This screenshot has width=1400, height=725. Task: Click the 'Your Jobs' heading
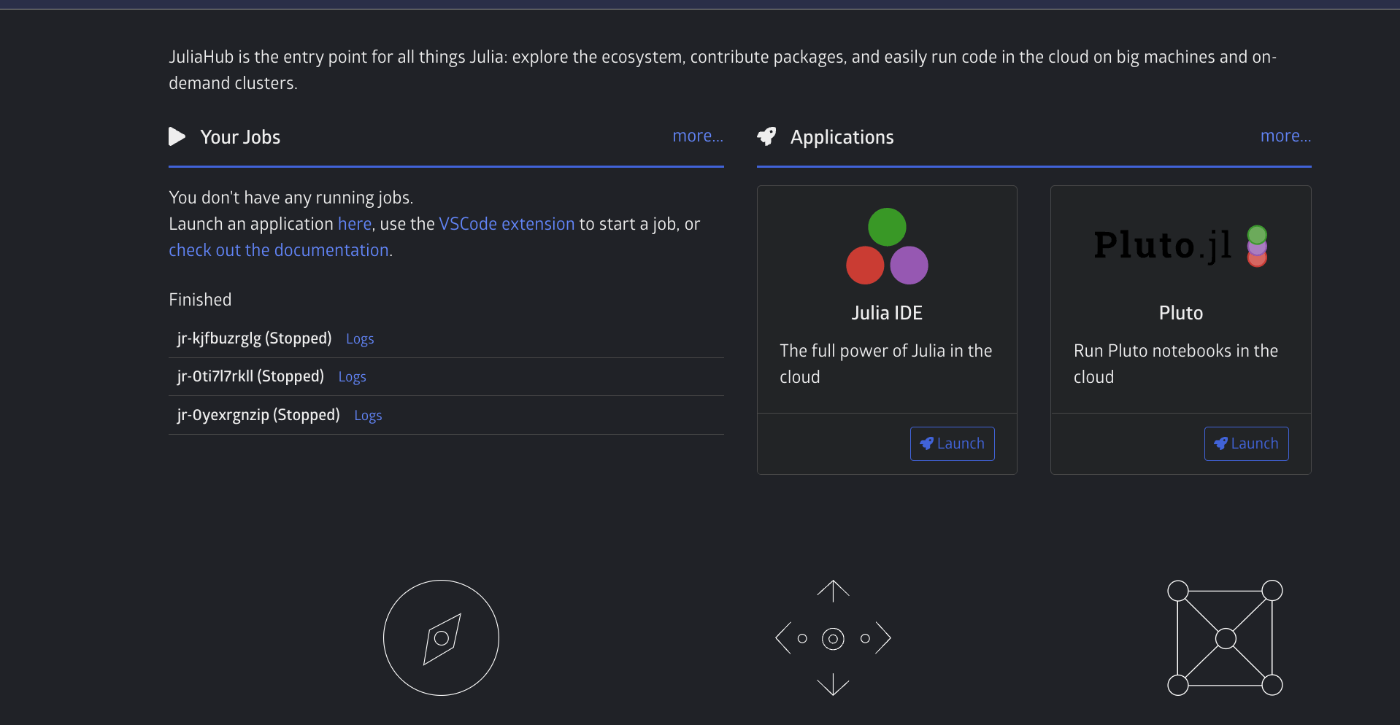(x=240, y=137)
